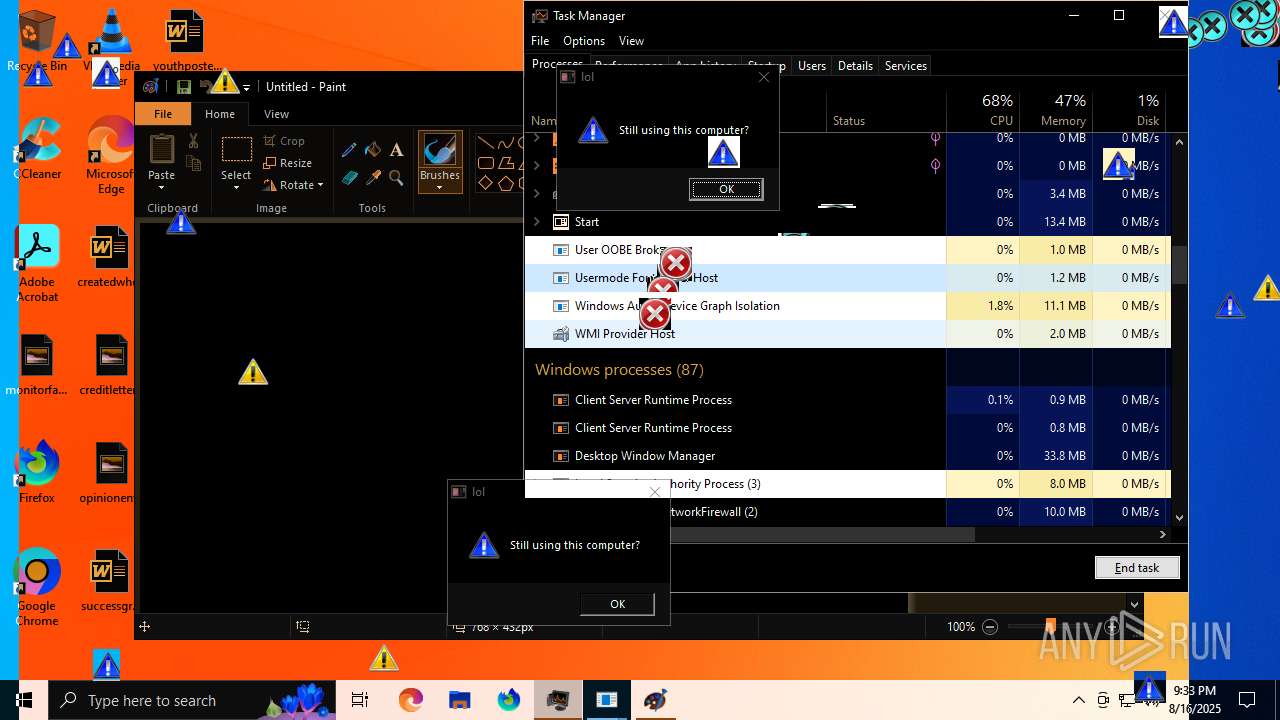Select the Pencil tool in Paint
1280x720 pixels.
[x=349, y=150]
